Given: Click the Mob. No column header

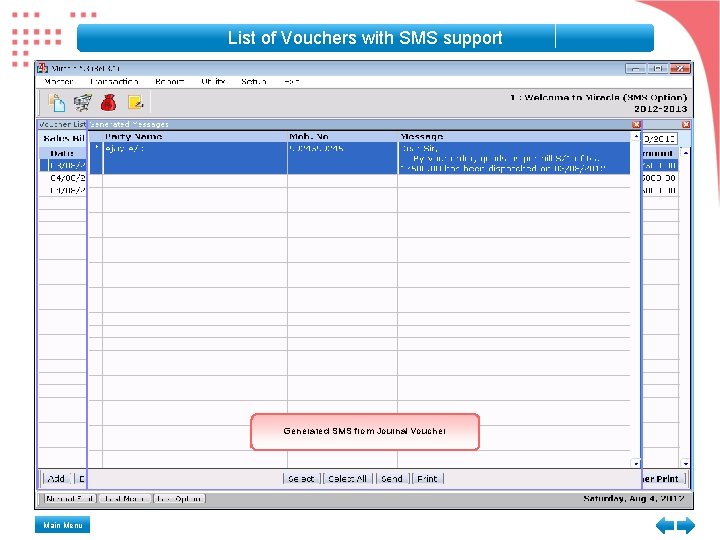Looking at the screenshot, I should point(342,137).
